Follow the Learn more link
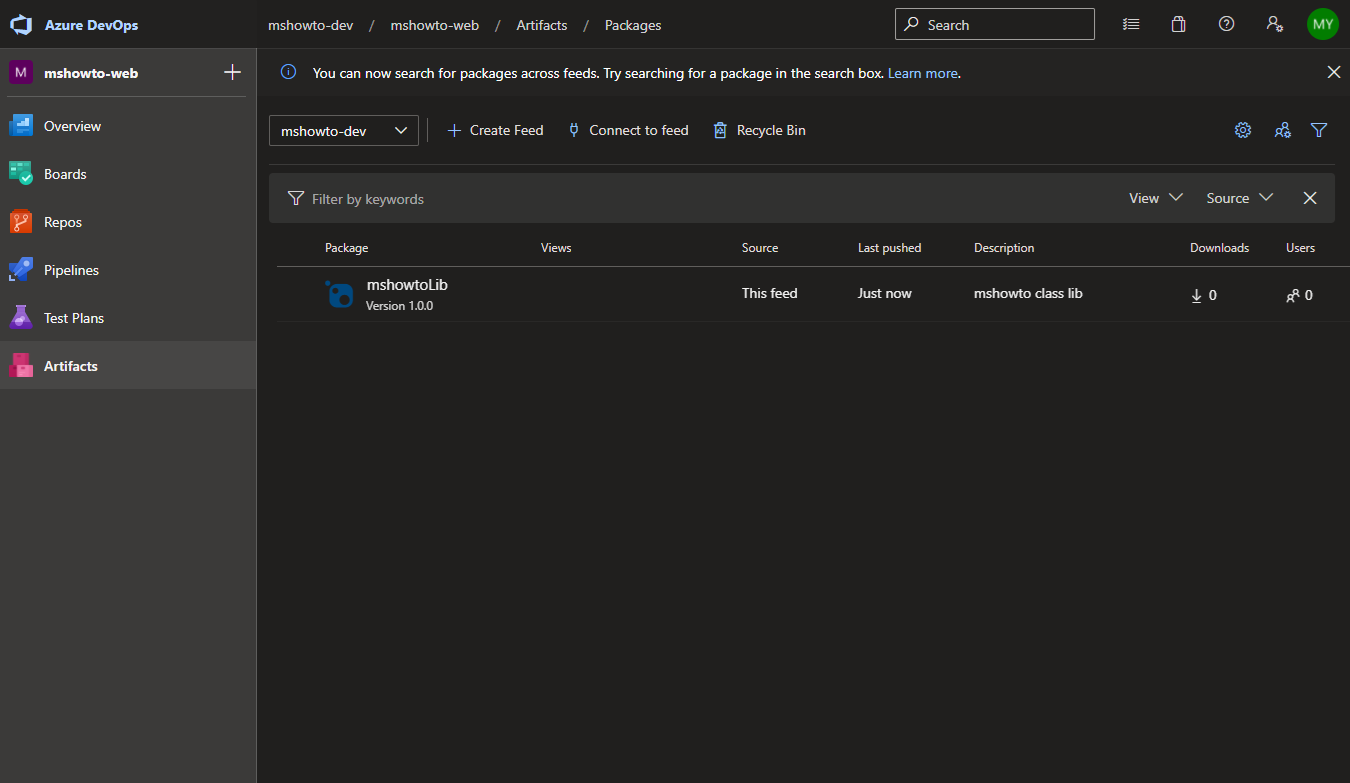Screen dimensions: 1350x783 (x=922, y=73)
